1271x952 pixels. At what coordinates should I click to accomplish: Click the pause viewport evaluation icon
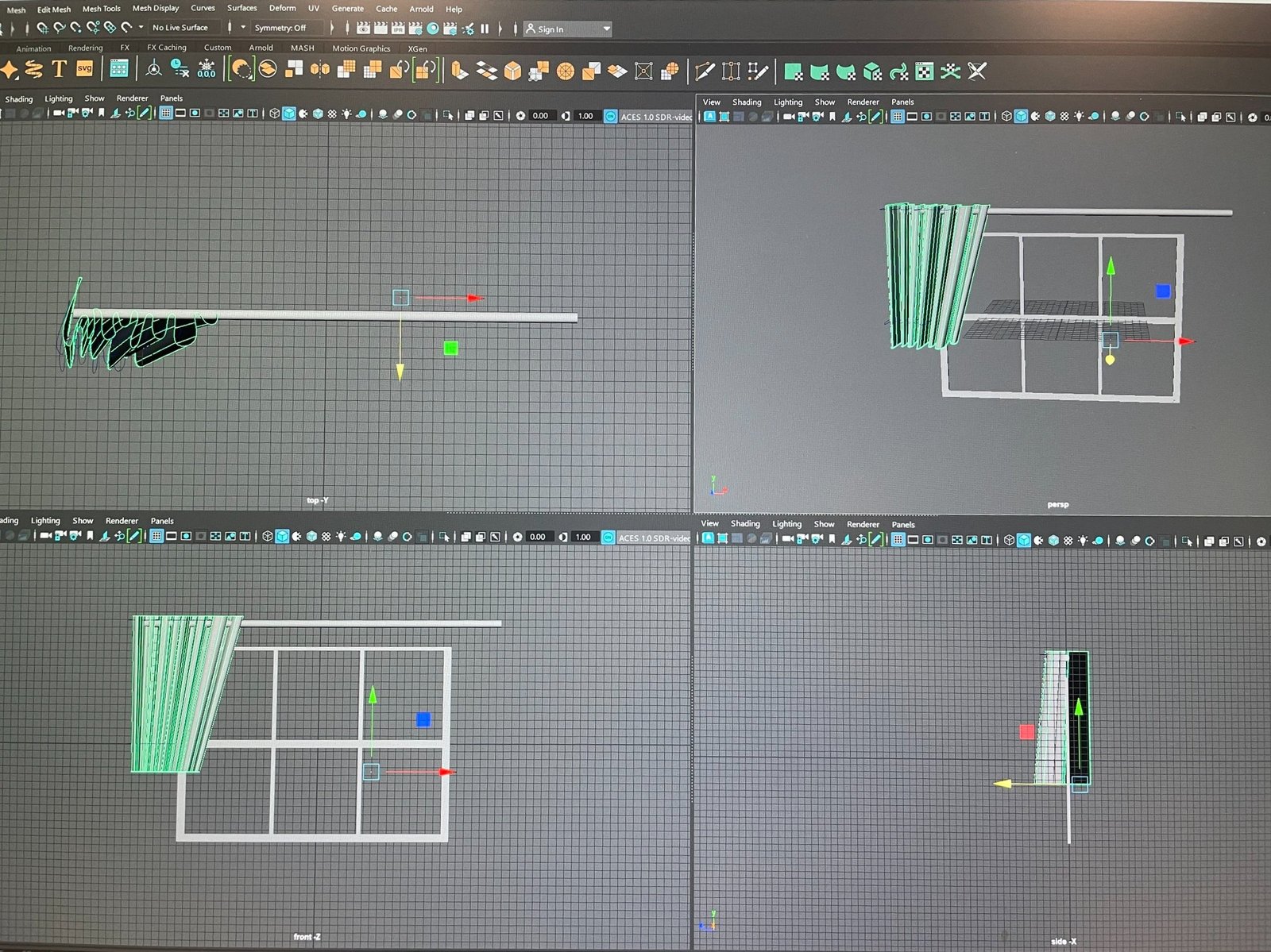(485, 29)
